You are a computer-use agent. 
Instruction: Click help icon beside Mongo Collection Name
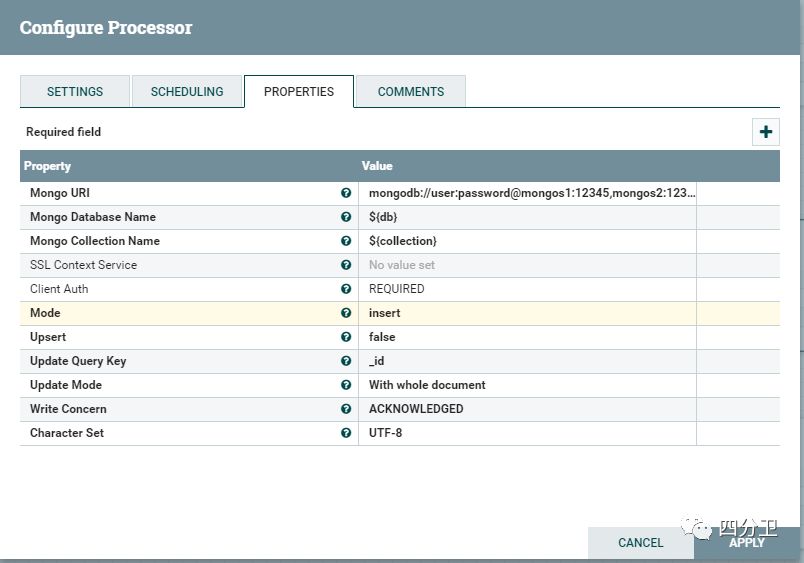point(346,241)
